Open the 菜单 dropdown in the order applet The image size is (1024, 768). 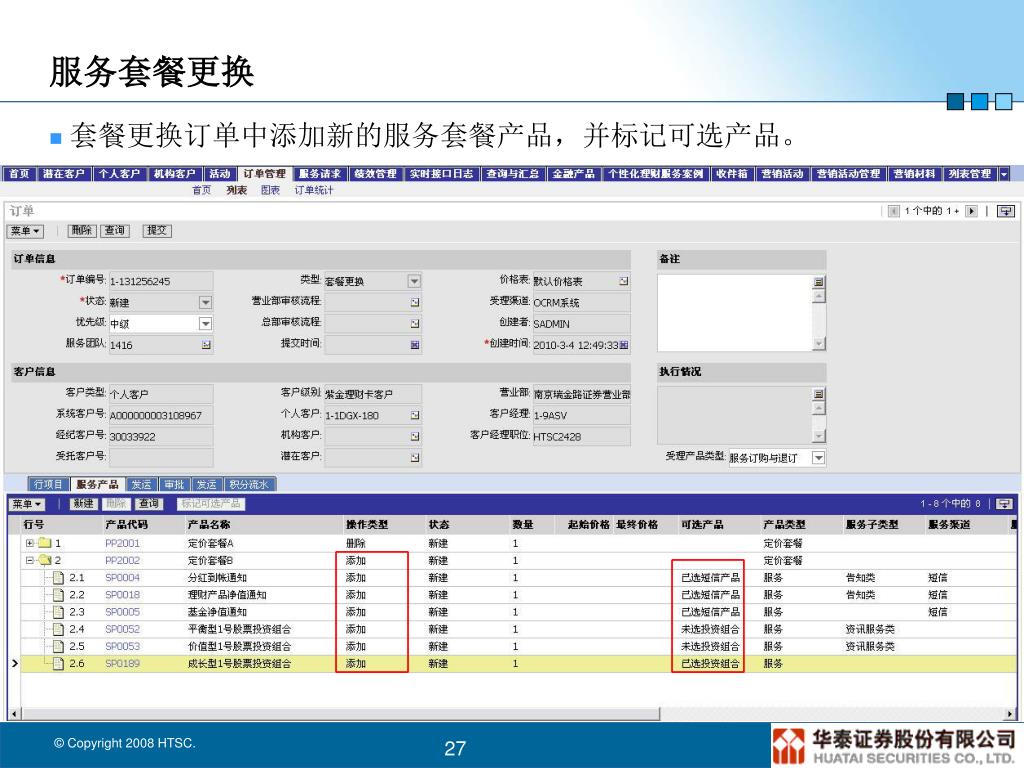25,231
